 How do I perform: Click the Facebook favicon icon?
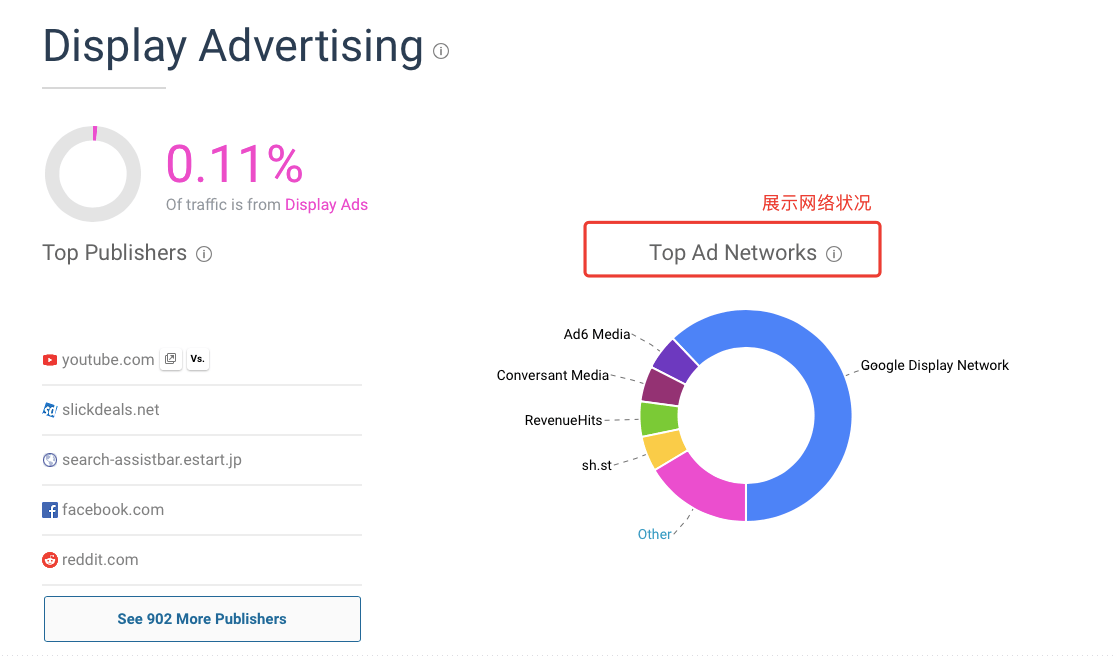click(50, 510)
